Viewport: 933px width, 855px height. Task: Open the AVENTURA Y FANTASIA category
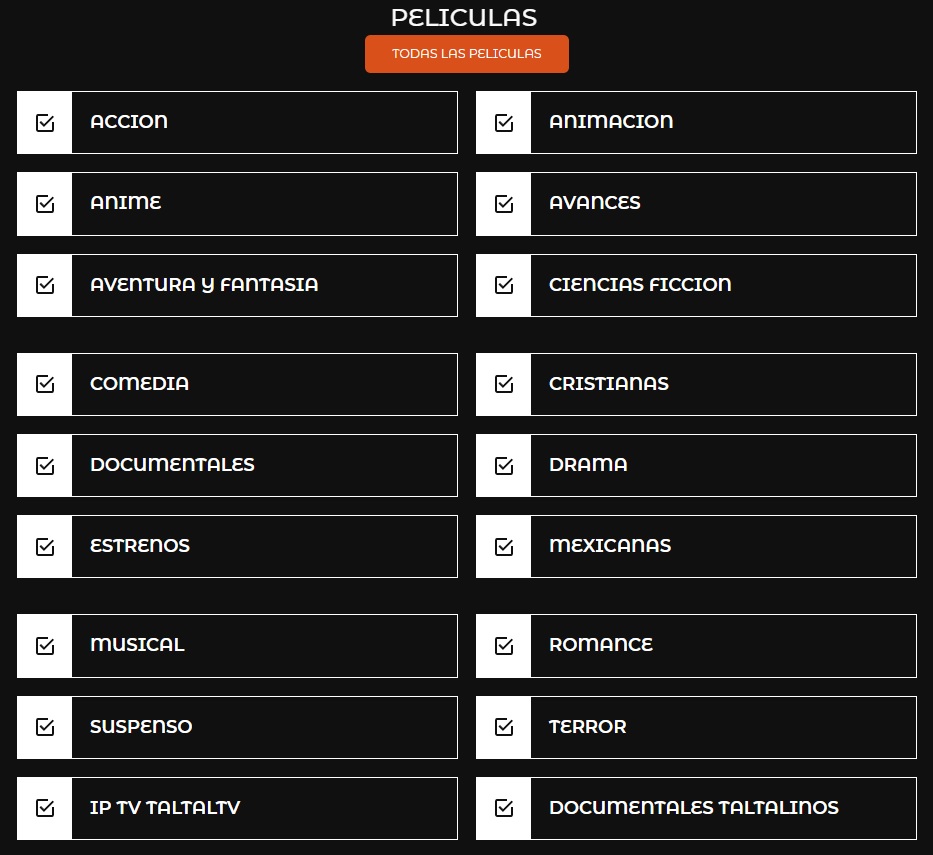point(204,285)
